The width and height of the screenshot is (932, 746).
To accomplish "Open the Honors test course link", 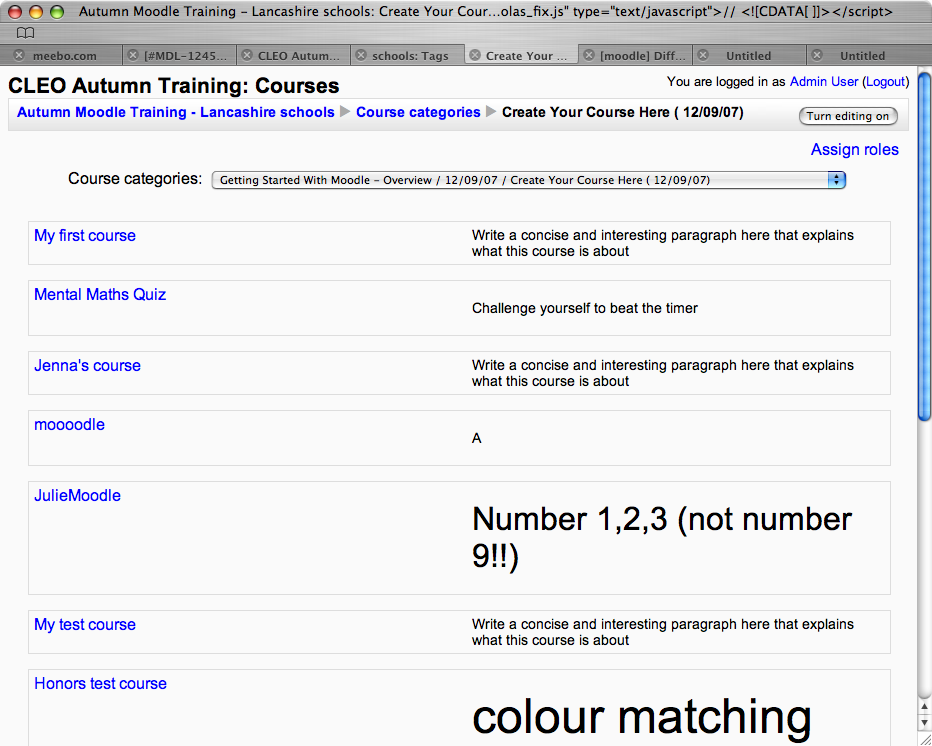I will (100, 683).
